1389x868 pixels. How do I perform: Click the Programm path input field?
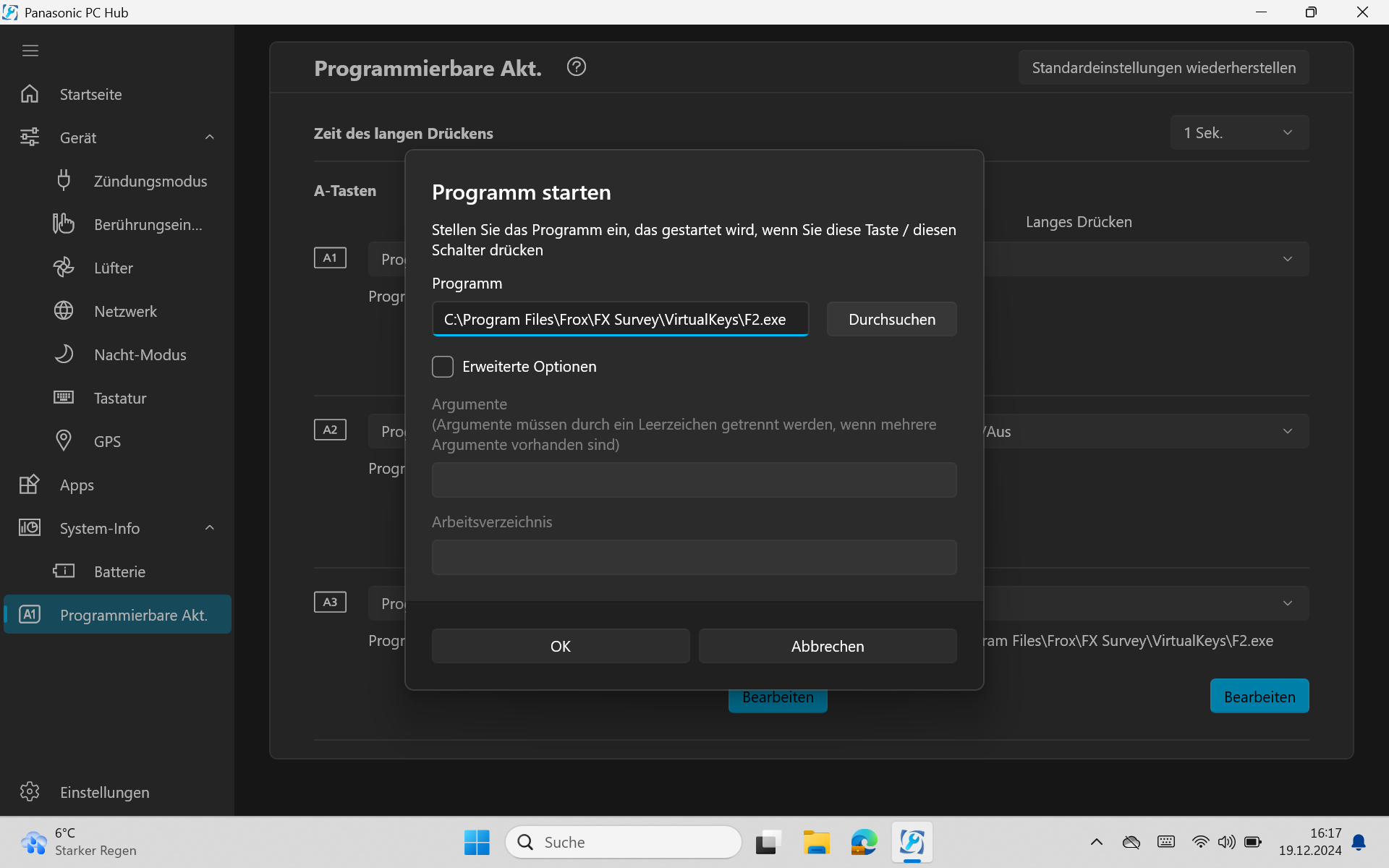point(620,319)
